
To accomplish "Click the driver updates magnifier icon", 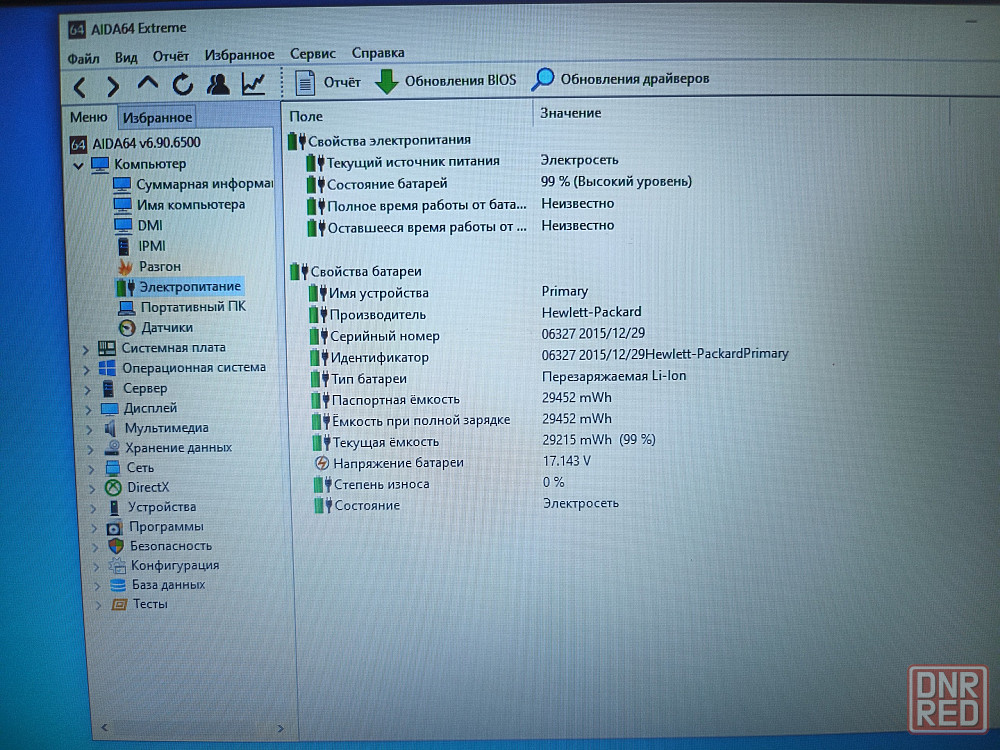I will coord(543,79).
